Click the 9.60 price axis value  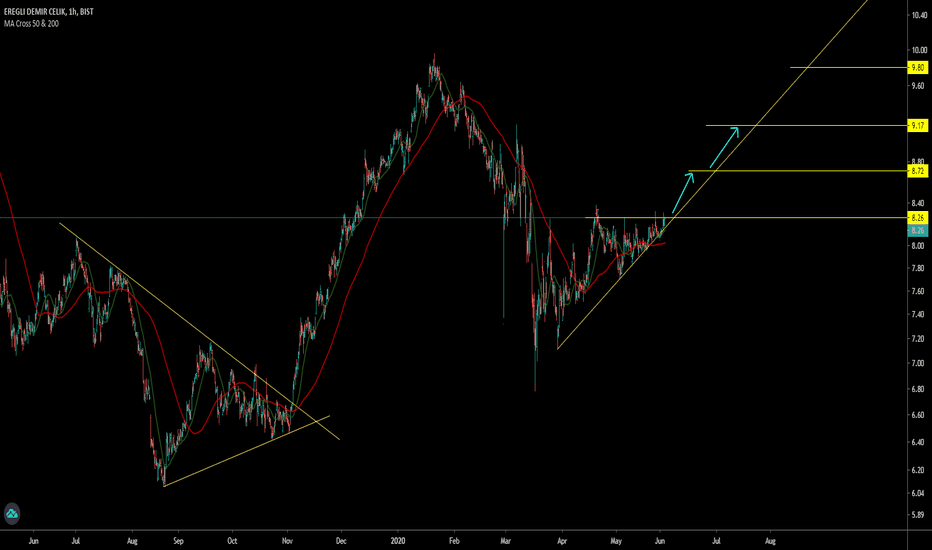click(918, 86)
